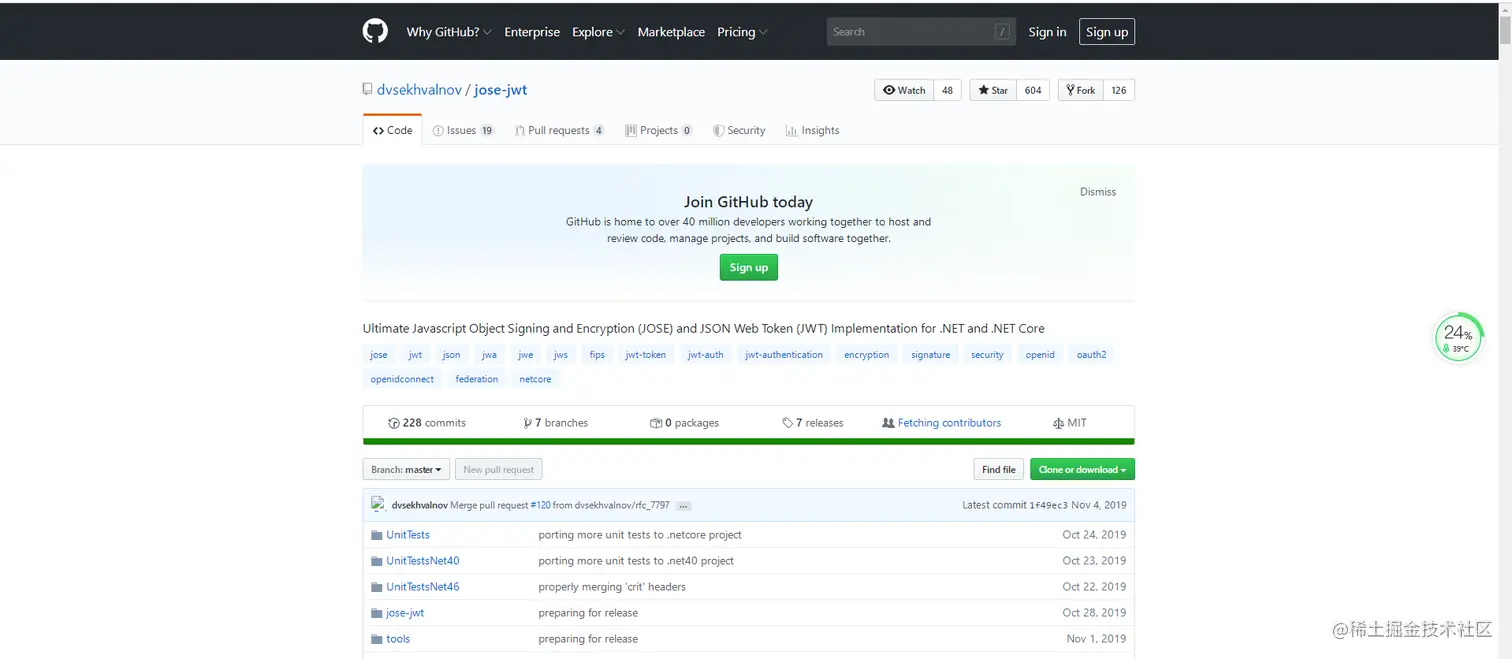The width and height of the screenshot is (1512, 659).
Task: Click the folder icon for UnitTests
Action: point(377,535)
